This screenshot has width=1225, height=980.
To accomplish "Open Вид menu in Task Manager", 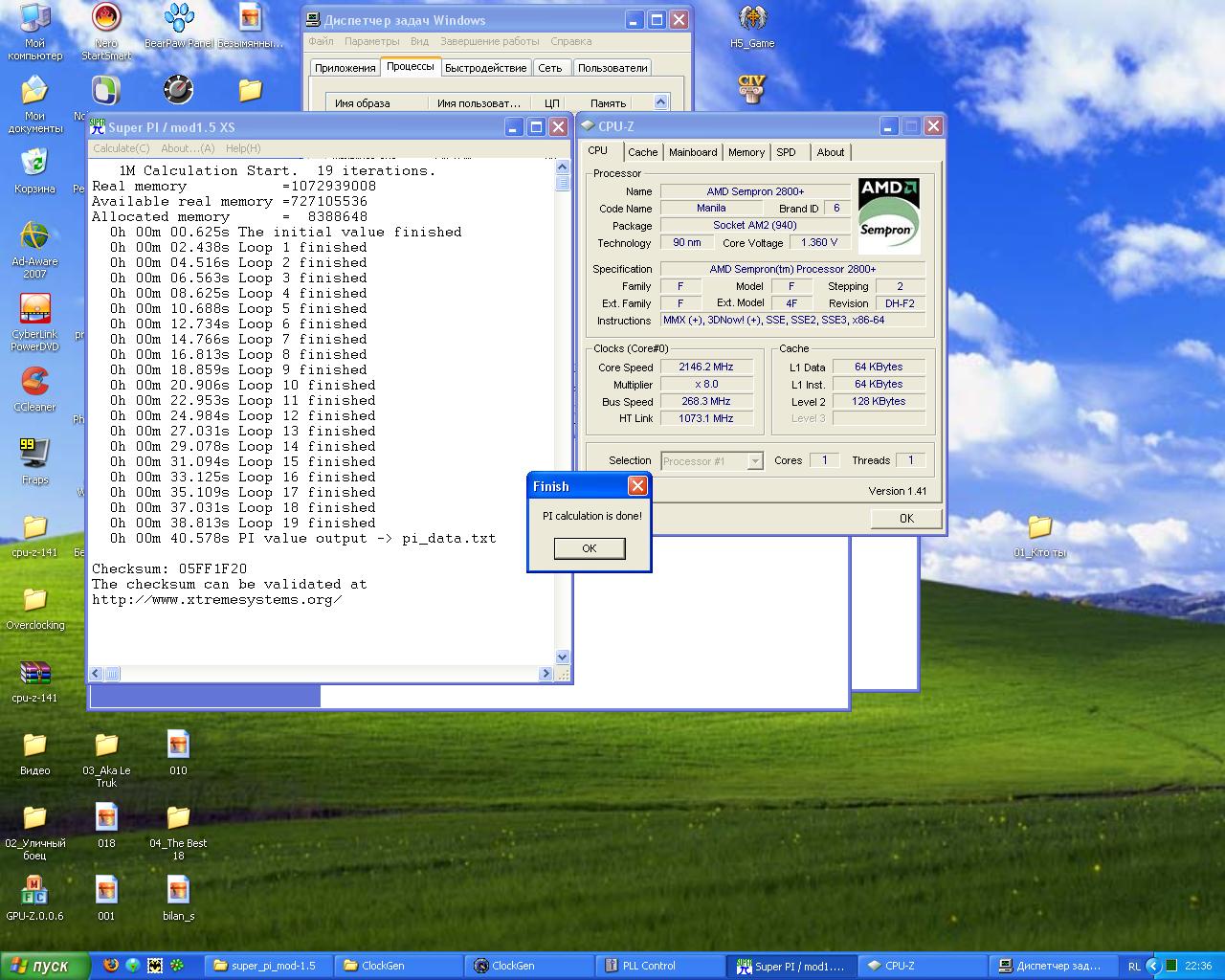I will (x=419, y=41).
